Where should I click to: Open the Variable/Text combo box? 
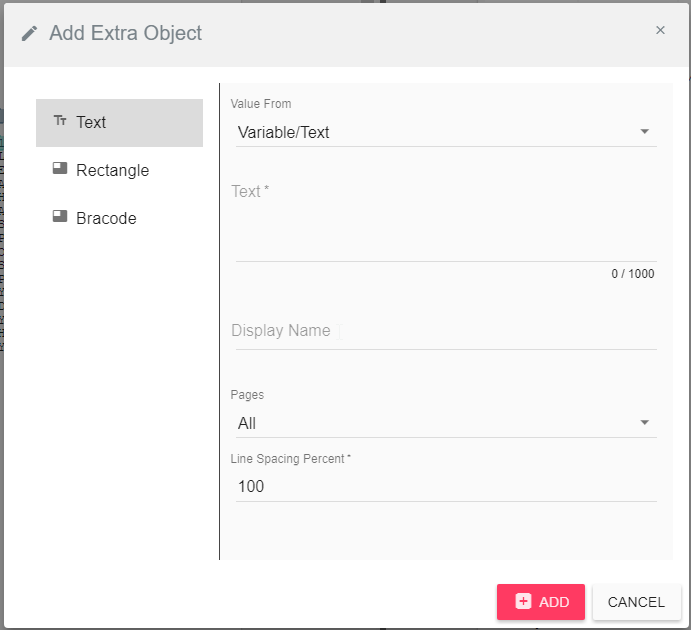point(446,132)
